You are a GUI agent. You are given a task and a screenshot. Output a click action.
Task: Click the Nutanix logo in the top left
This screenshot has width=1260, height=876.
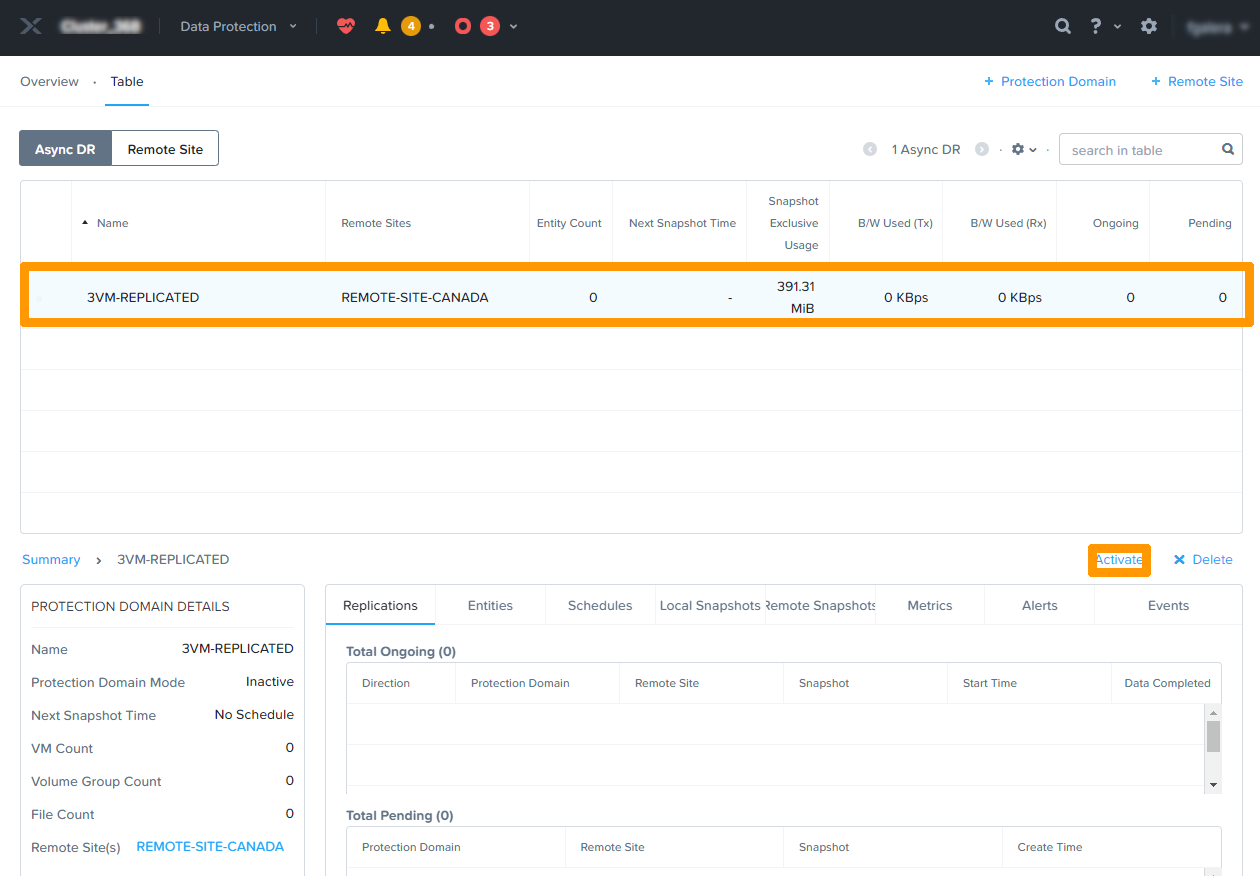click(30, 26)
